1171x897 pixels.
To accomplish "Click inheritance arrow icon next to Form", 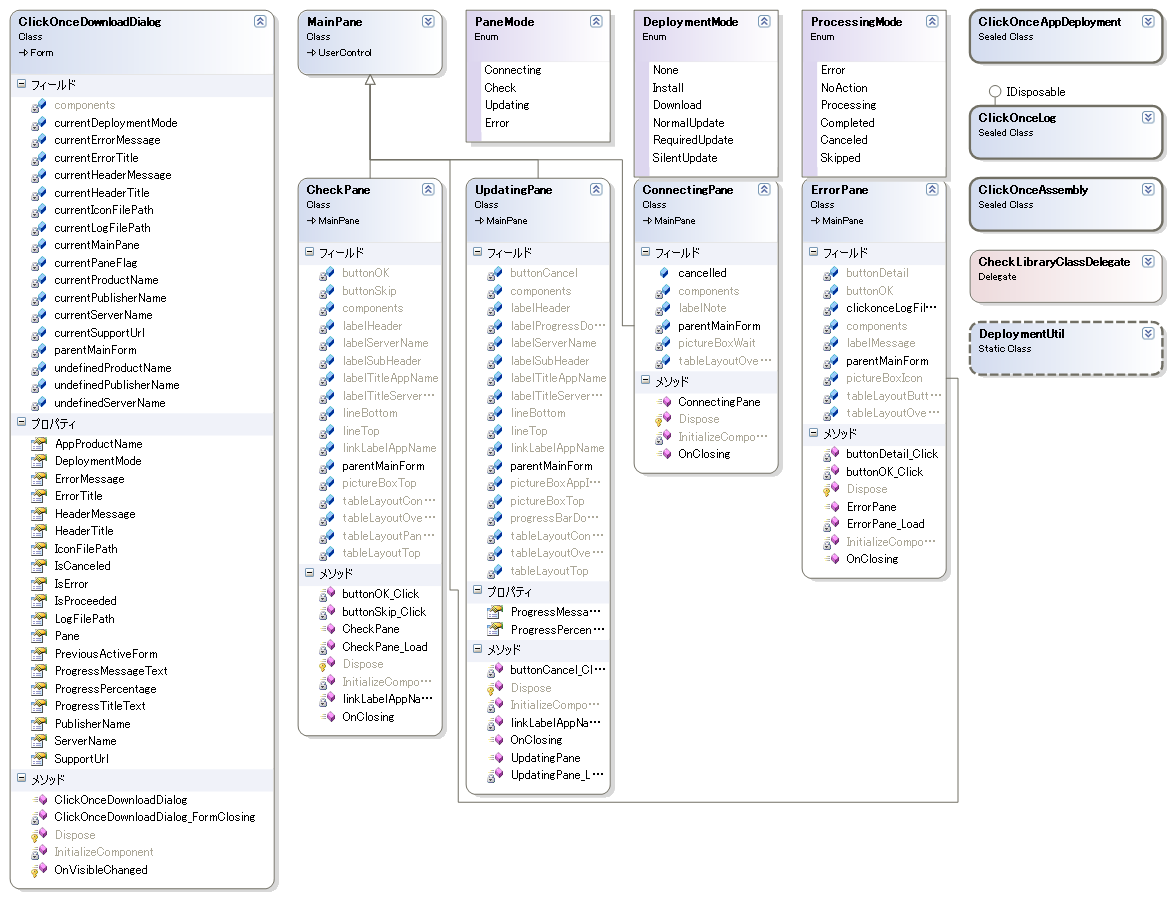I will pyautogui.click(x=23, y=53).
